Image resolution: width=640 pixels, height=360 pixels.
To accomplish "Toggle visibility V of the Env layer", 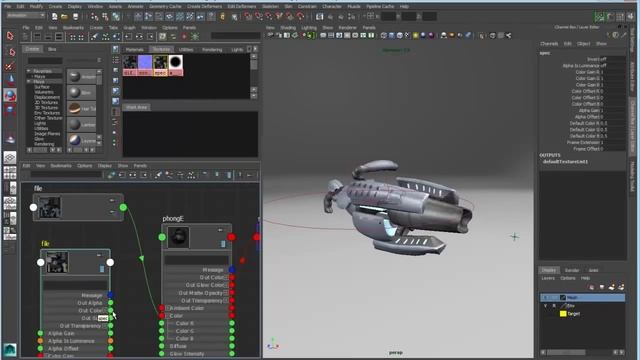I will pyautogui.click(x=545, y=306).
